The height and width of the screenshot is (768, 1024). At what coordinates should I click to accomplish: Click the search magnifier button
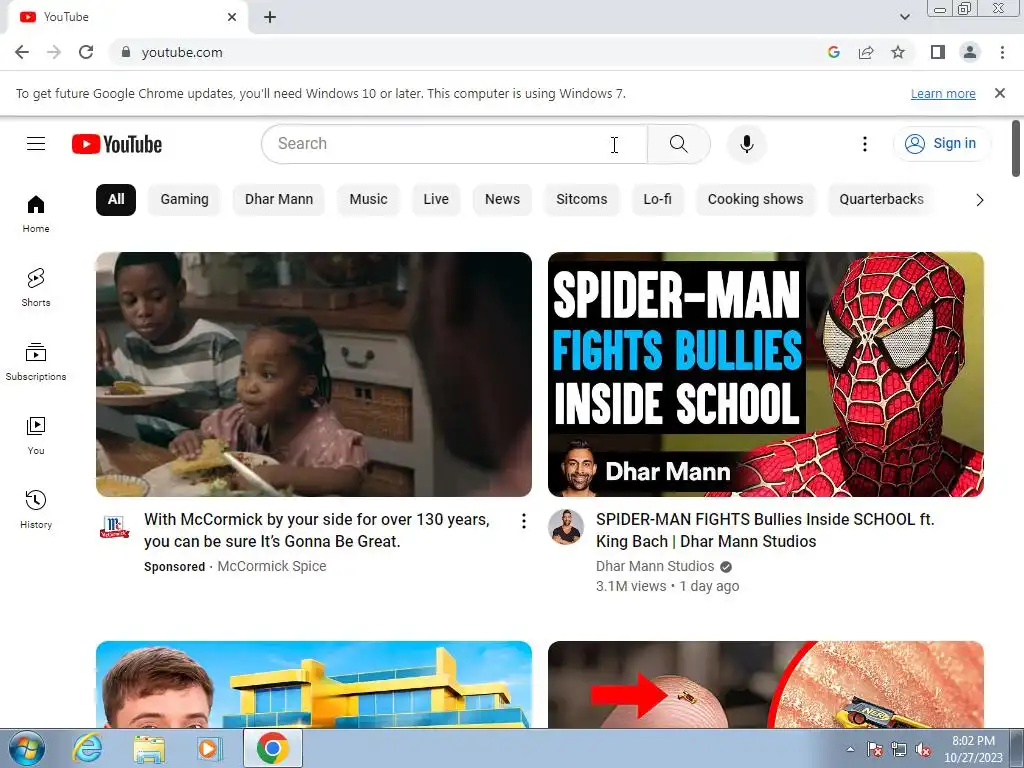click(x=679, y=144)
